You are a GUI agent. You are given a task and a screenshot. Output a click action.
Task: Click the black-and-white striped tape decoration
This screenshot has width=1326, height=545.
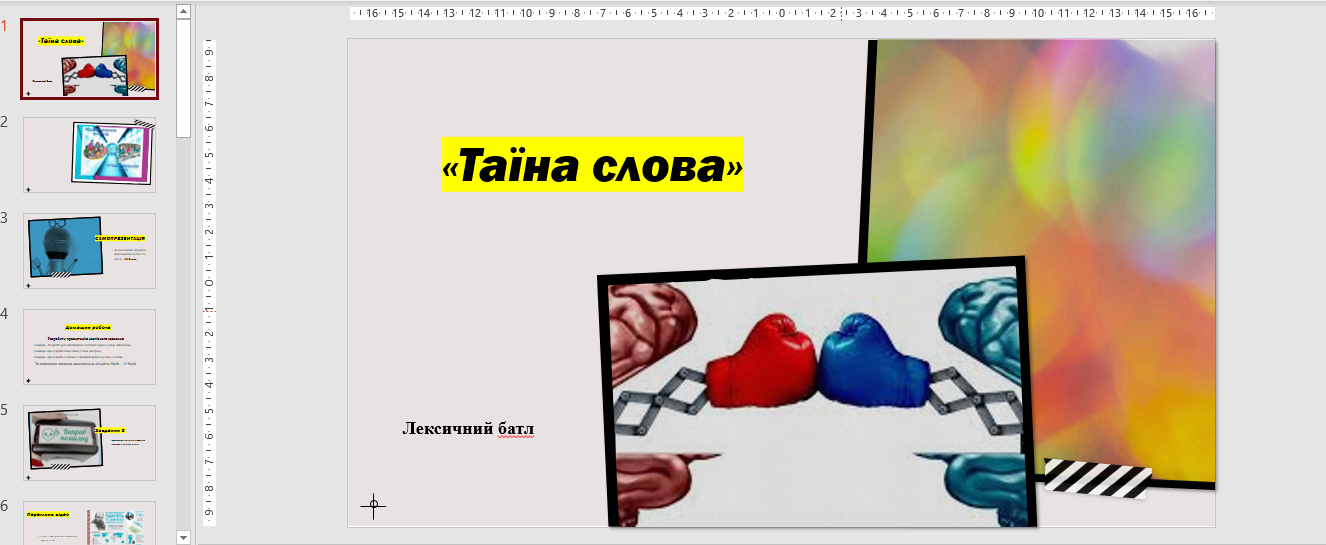tap(1097, 478)
